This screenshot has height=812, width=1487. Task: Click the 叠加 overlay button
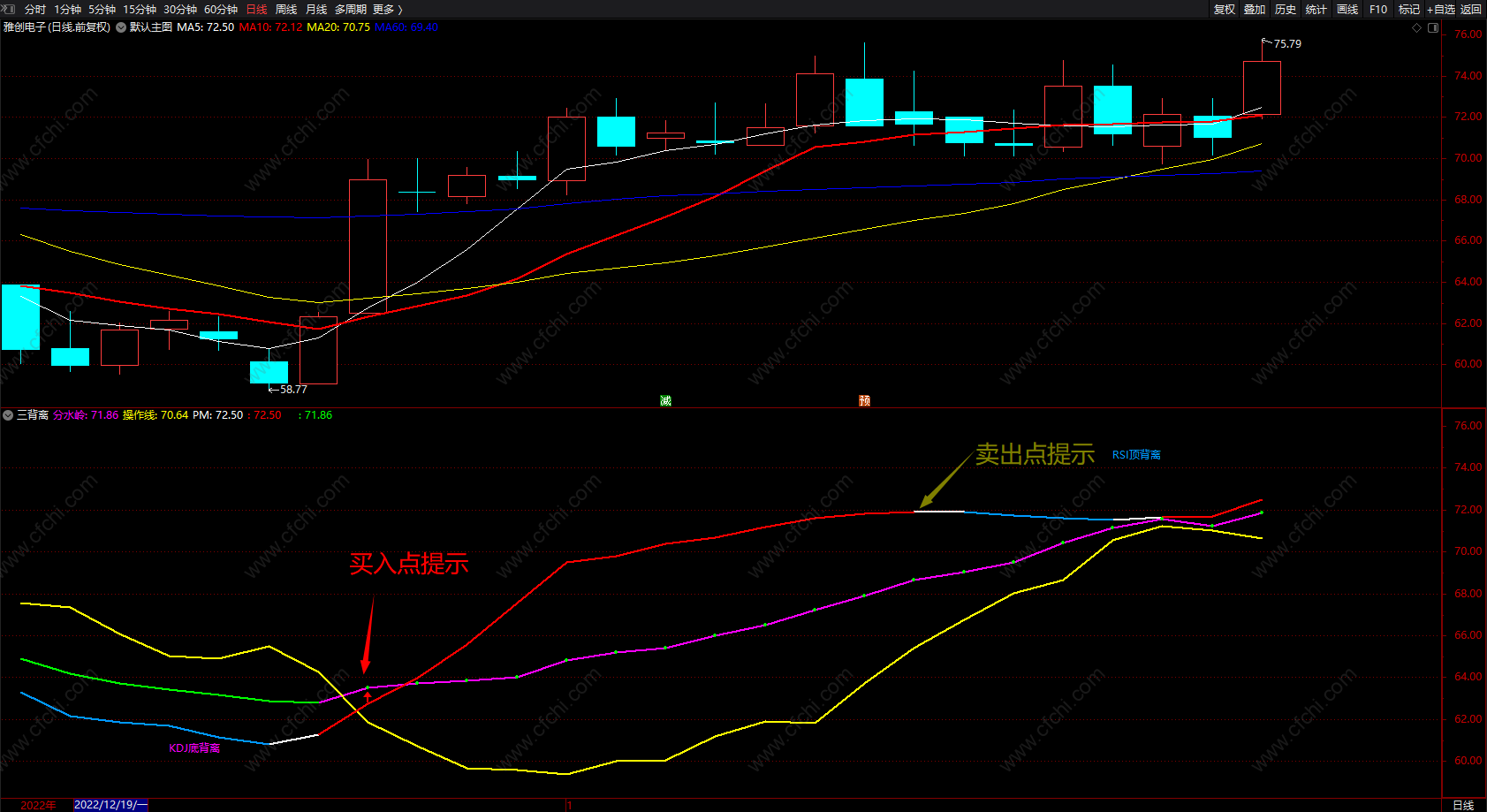1255,9
